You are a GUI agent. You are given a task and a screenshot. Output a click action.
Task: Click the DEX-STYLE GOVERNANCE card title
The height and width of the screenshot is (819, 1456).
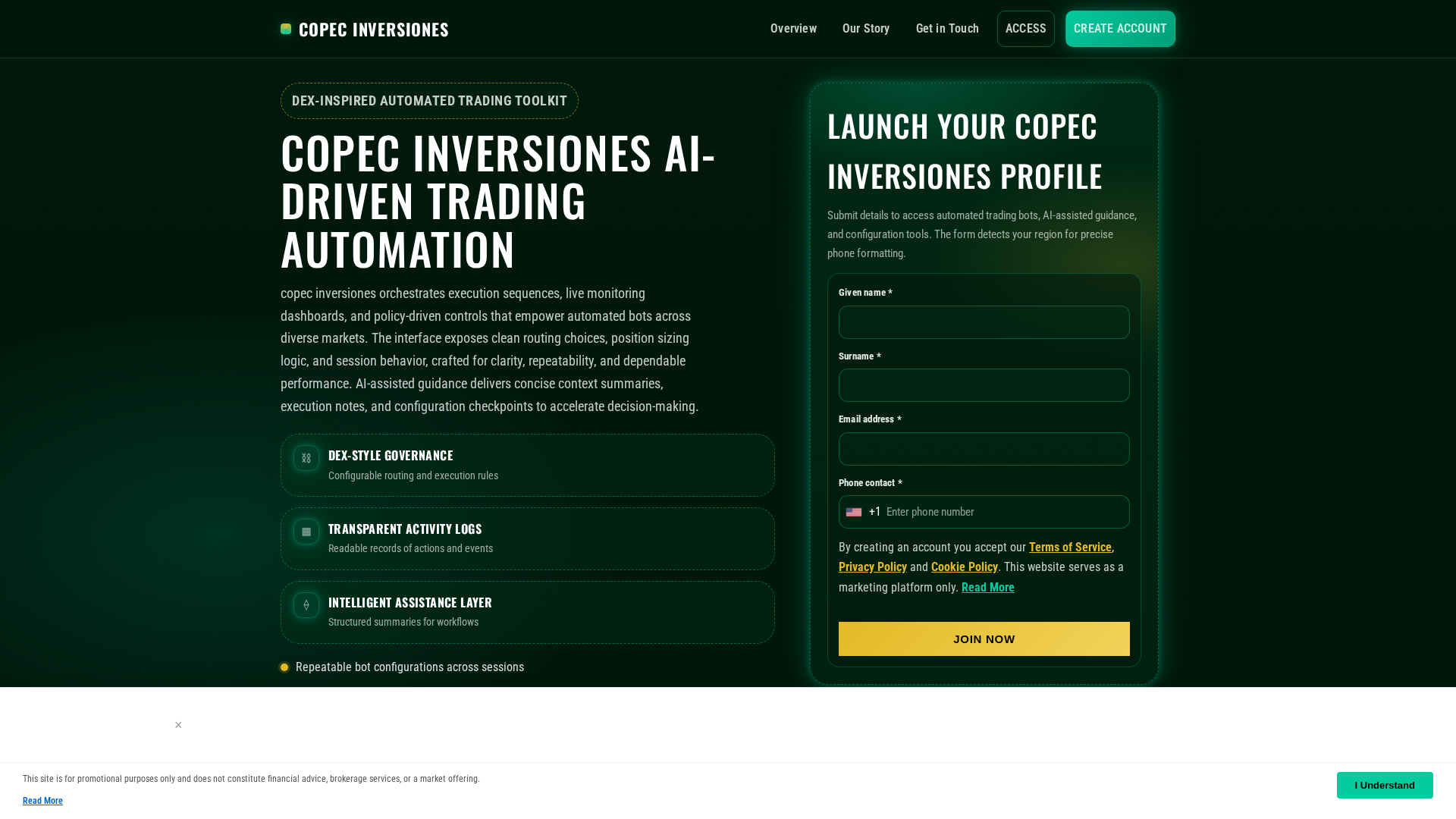pos(391,455)
